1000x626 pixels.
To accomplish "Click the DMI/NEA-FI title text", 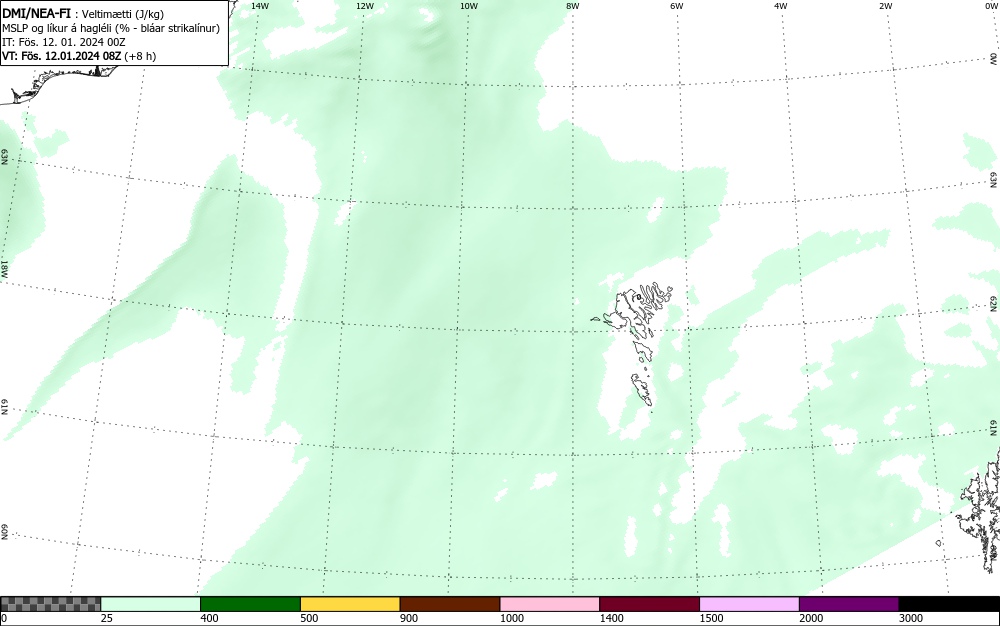I will [x=36, y=14].
